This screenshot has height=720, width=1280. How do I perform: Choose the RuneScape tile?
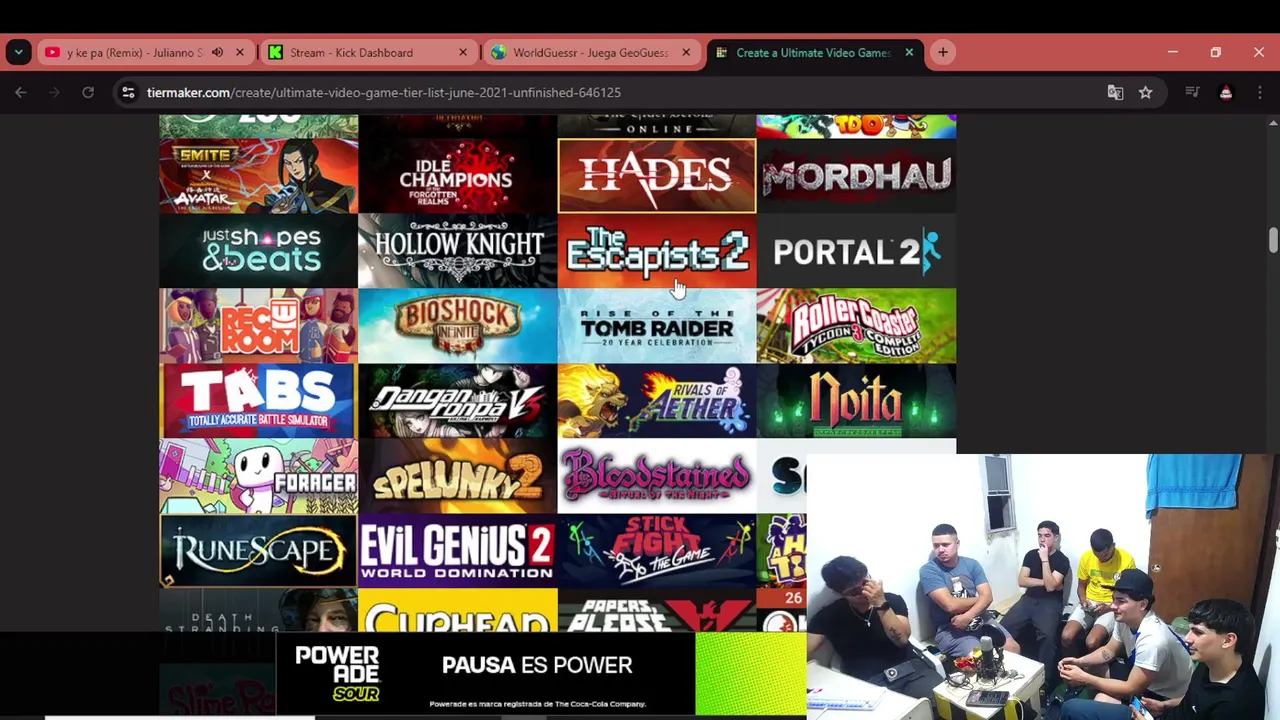pyautogui.click(x=258, y=551)
